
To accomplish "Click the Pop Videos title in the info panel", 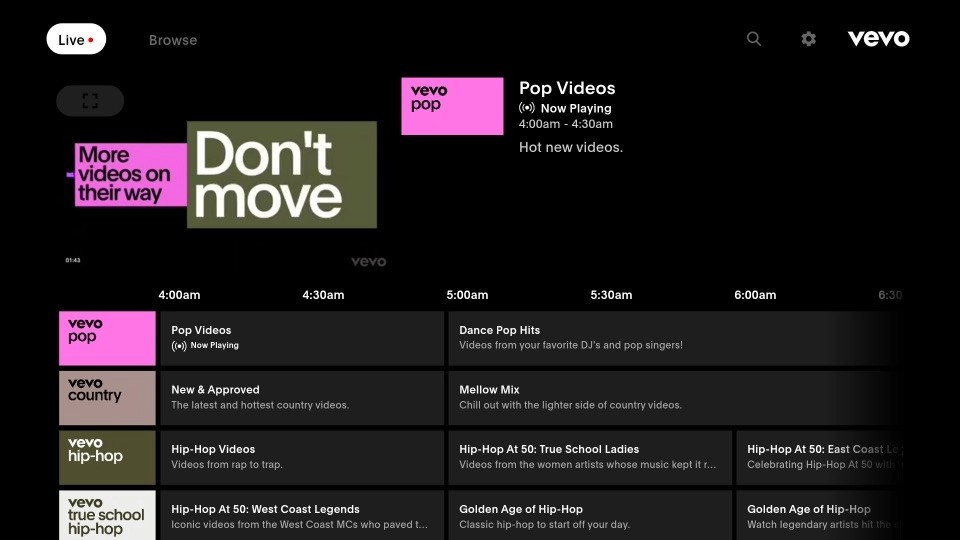I will click(567, 88).
